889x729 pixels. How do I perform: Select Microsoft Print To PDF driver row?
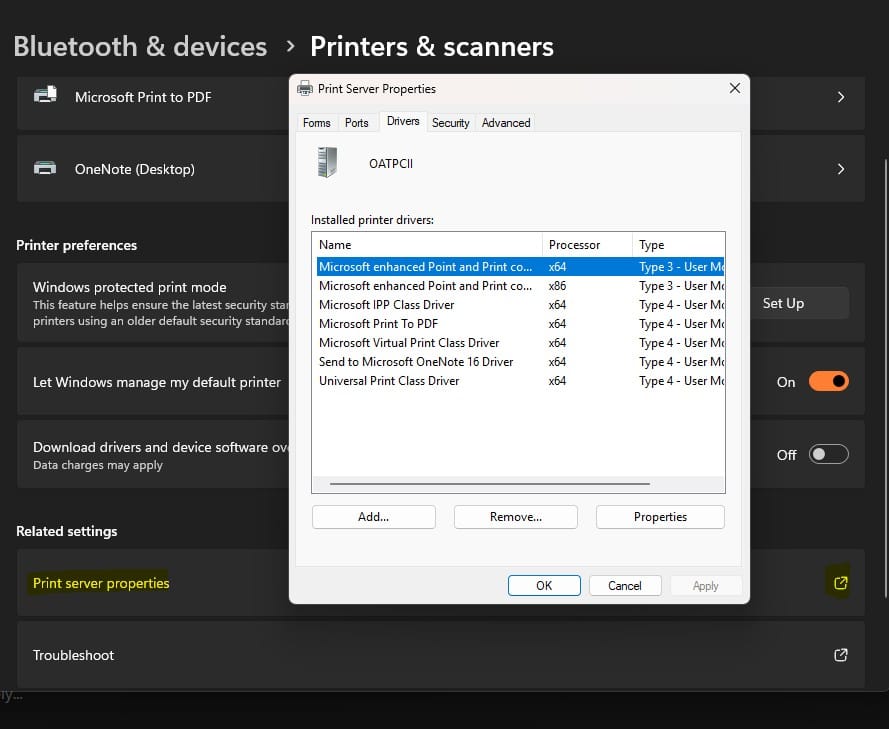(520, 324)
